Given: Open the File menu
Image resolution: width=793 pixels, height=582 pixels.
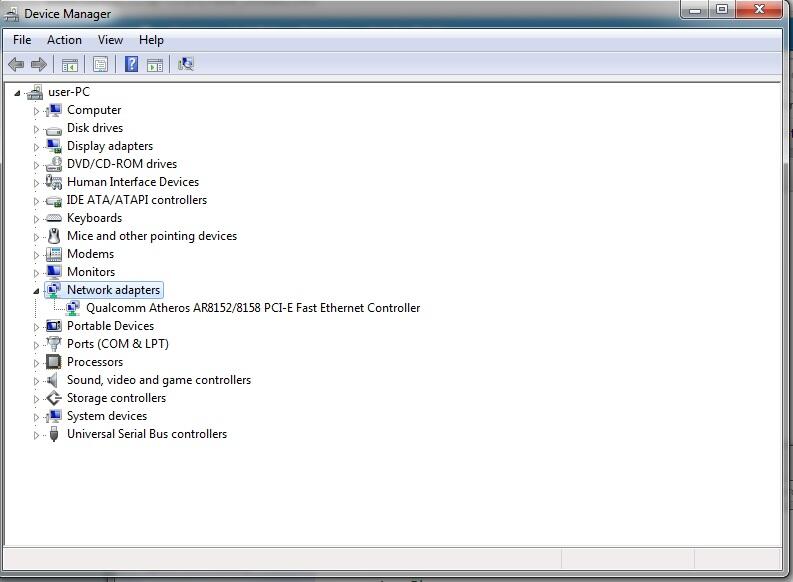Looking at the screenshot, I should (22, 40).
